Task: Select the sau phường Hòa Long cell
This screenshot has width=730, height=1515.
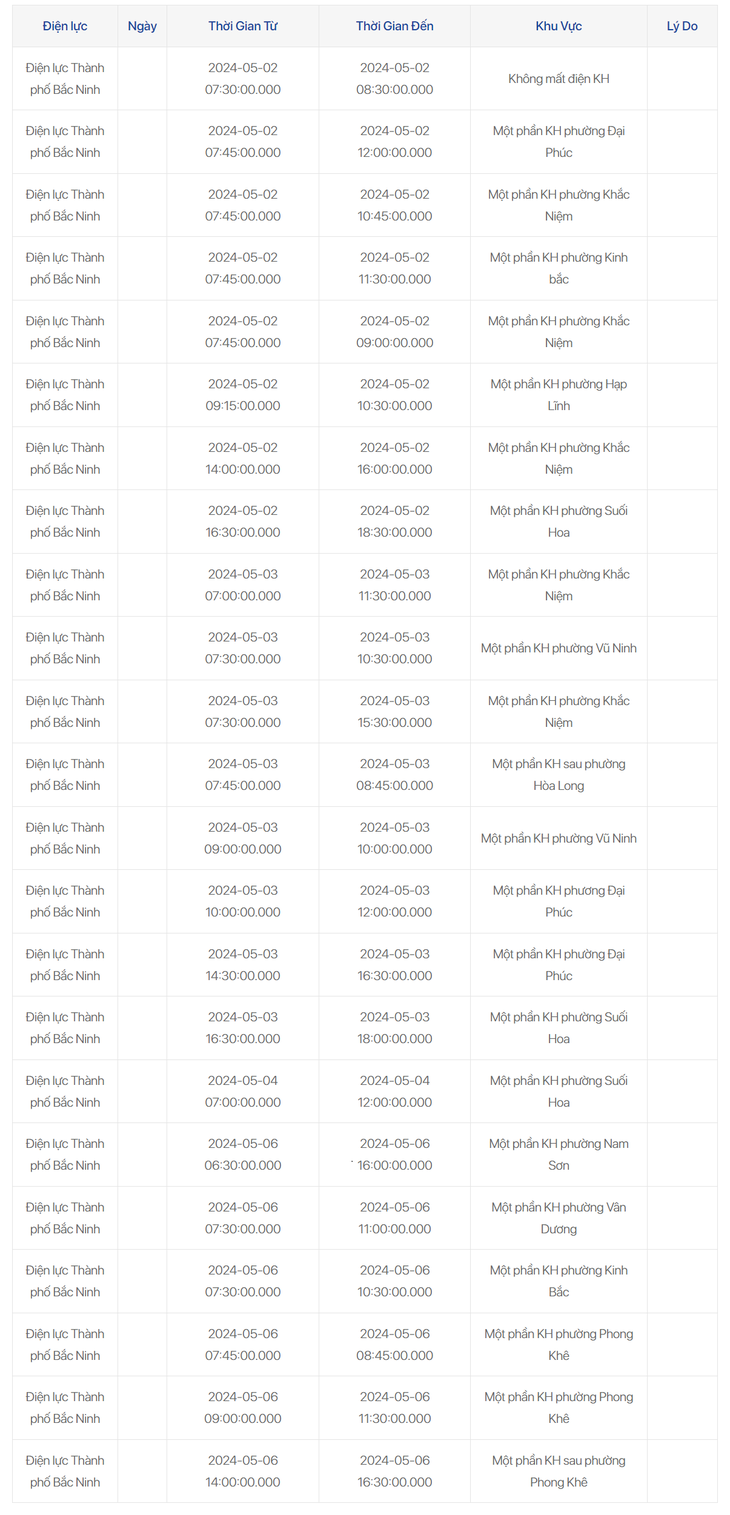Action: 559,775
